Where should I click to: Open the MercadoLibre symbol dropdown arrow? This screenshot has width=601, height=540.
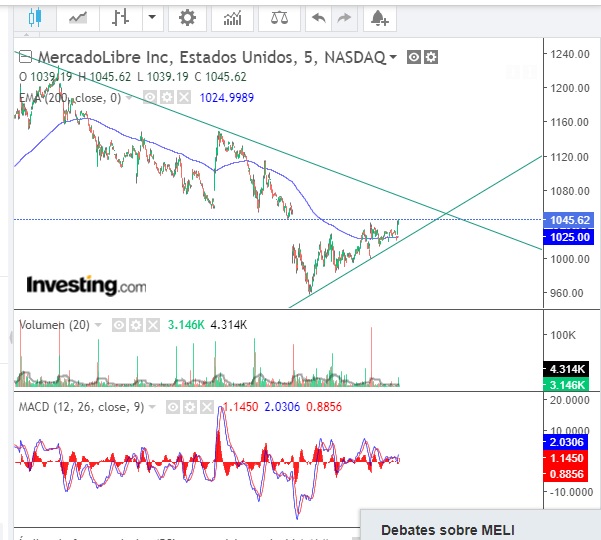point(392,57)
